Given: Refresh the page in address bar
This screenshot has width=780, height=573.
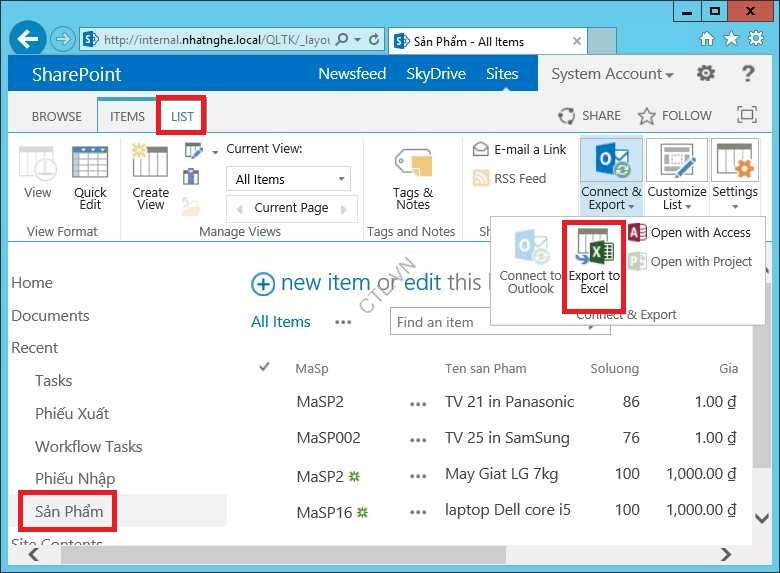Looking at the screenshot, I should click(374, 39).
